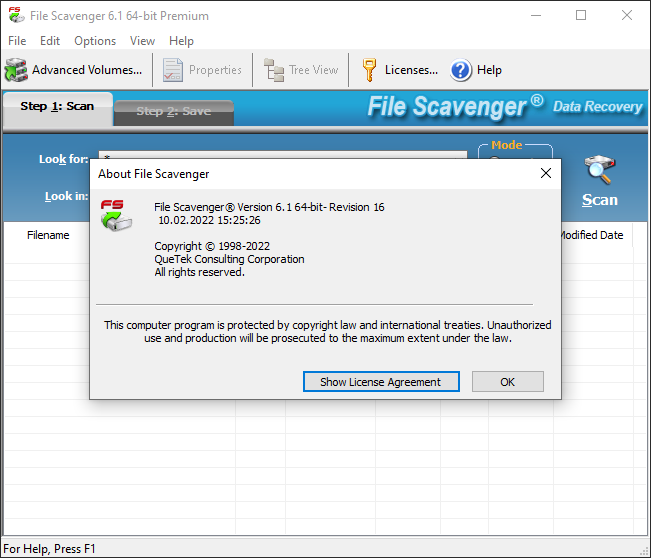
Task: Click the 'For Help, Press F1' status text
Action: coord(49,549)
